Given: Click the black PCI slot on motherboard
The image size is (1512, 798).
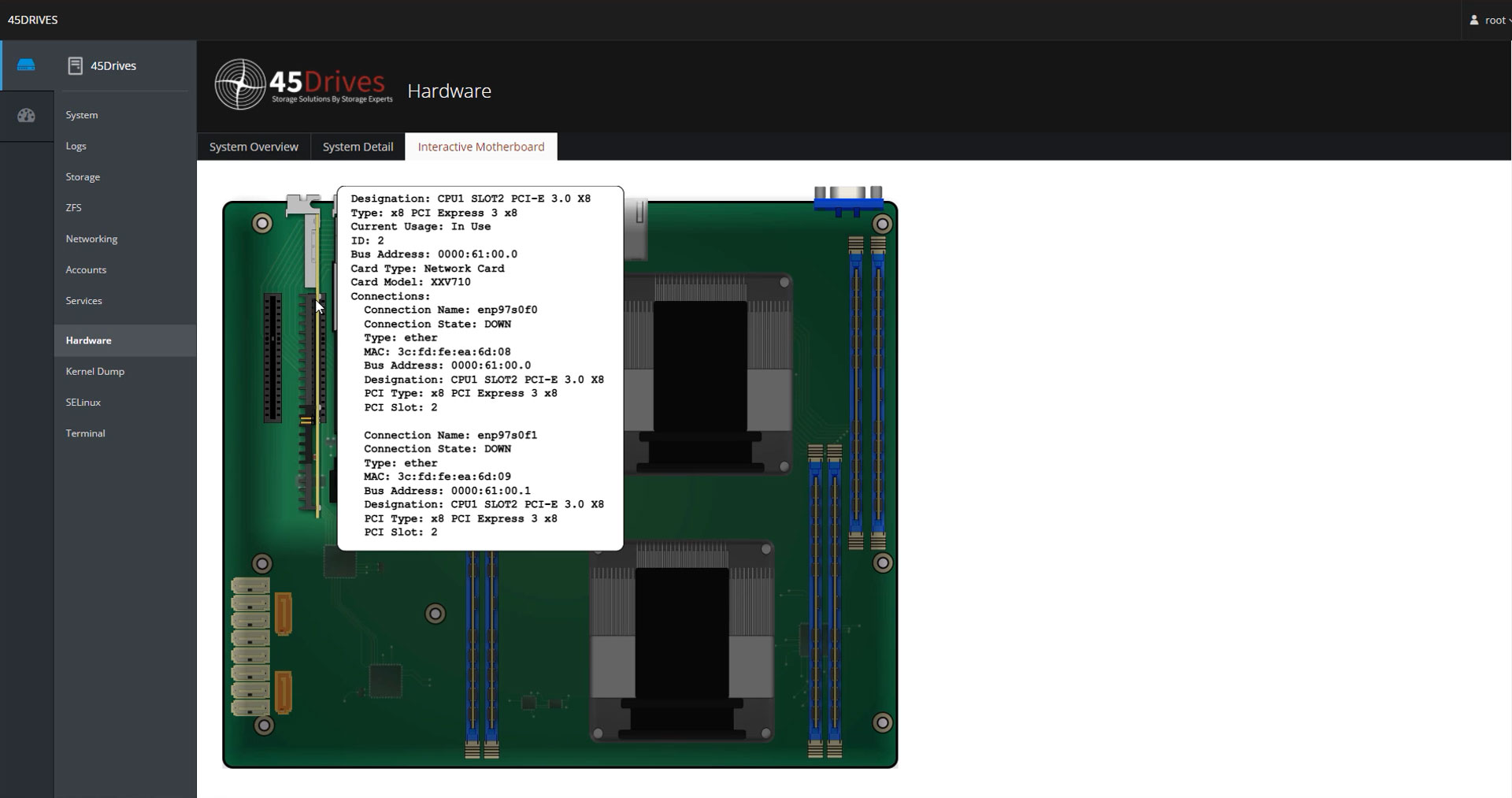Looking at the screenshot, I should [x=272, y=358].
